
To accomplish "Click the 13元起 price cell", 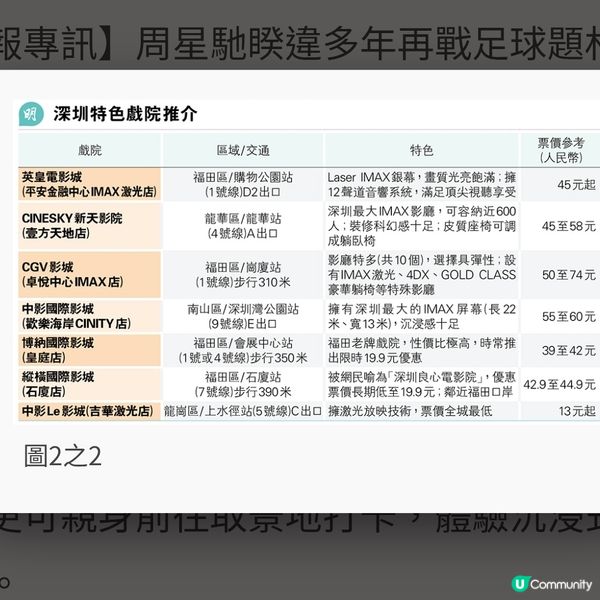I will pyautogui.click(x=561, y=411).
